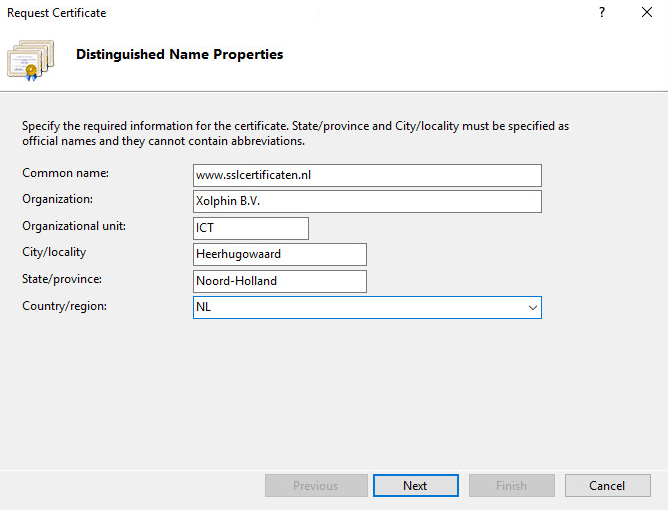The height and width of the screenshot is (510, 668).
Task: Click the "Country/region:" label
Action: 64,306
